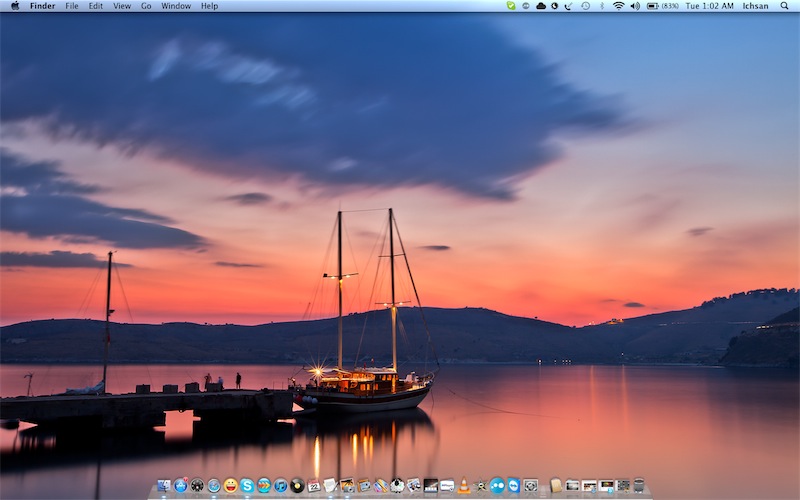Open iCal calendar icon showing 22
Screen dimensions: 800x500
[x=314, y=485]
